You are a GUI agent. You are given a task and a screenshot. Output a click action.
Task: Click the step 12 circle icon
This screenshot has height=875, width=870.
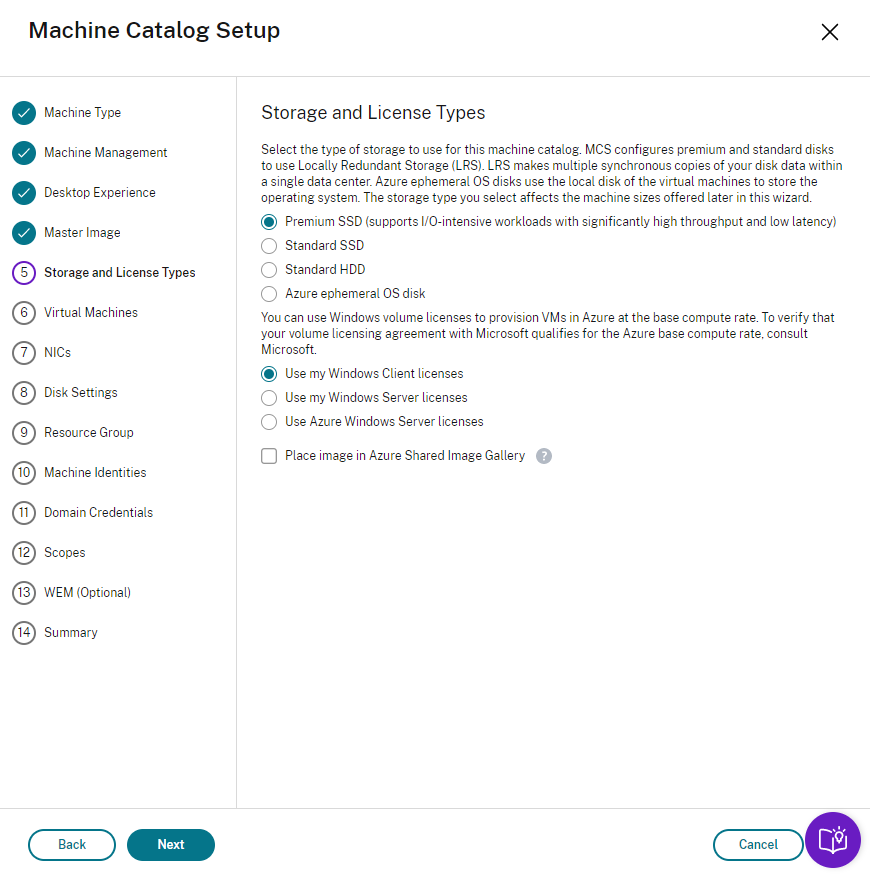point(24,553)
